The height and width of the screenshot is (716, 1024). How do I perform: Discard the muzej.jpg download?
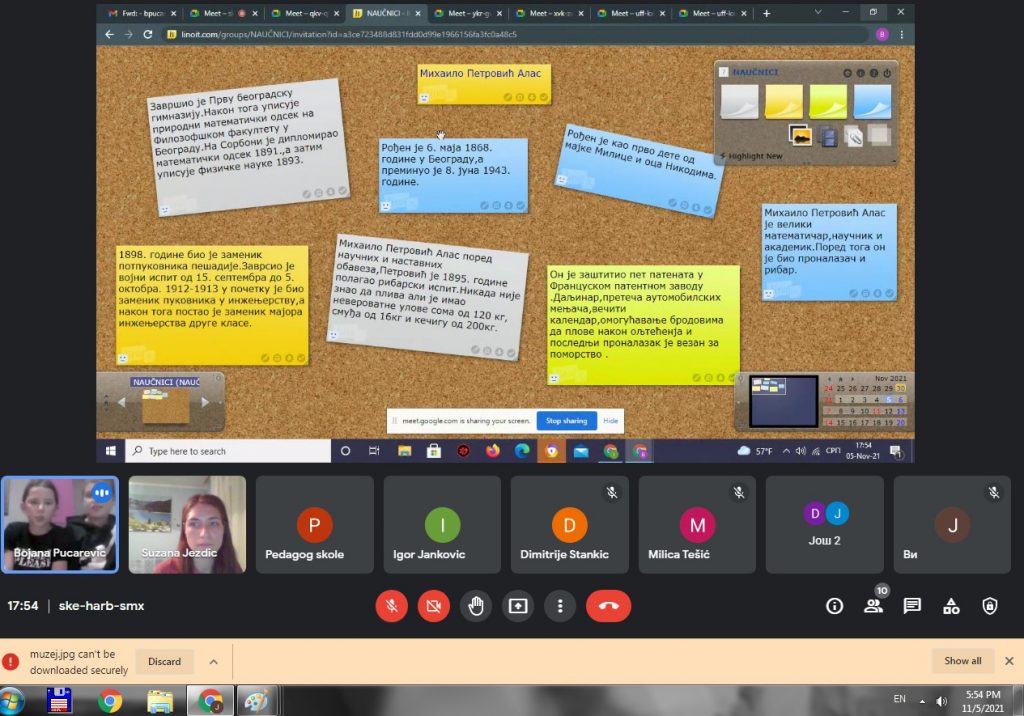click(165, 661)
